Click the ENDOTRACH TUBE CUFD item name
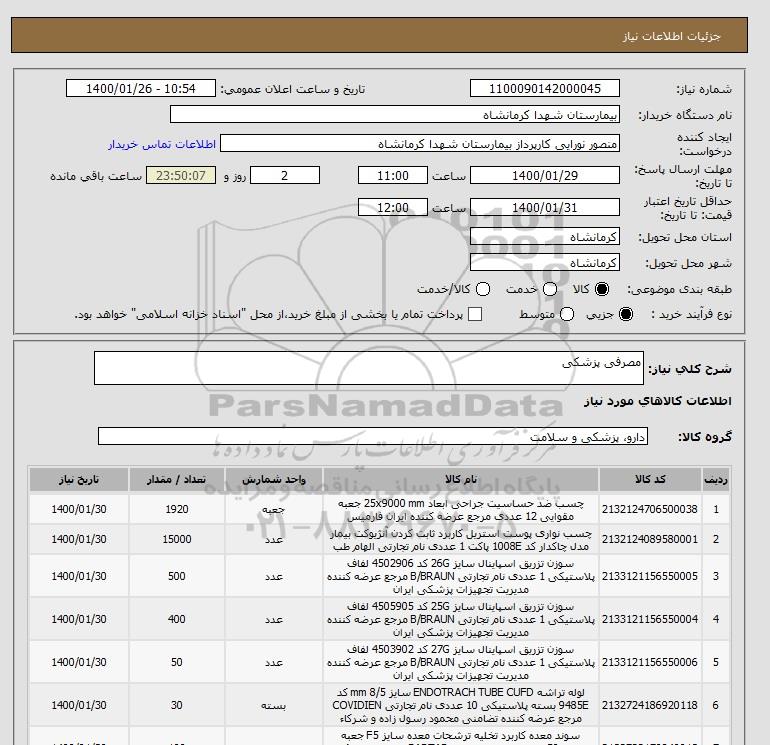The image size is (770, 745). (x=461, y=705)
